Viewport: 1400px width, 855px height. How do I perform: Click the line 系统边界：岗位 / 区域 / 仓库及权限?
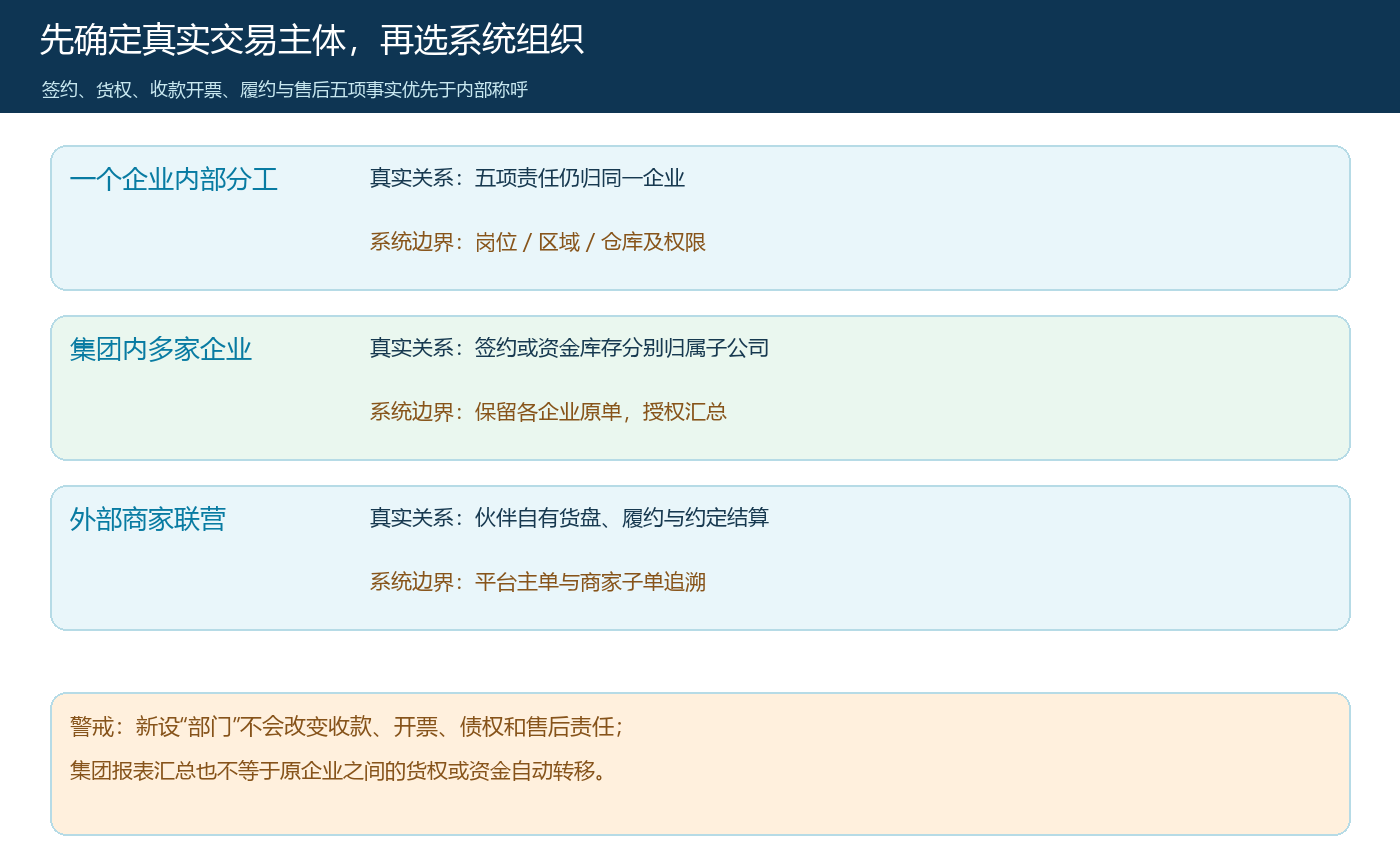pyautogui.click(x=538, y=243)
